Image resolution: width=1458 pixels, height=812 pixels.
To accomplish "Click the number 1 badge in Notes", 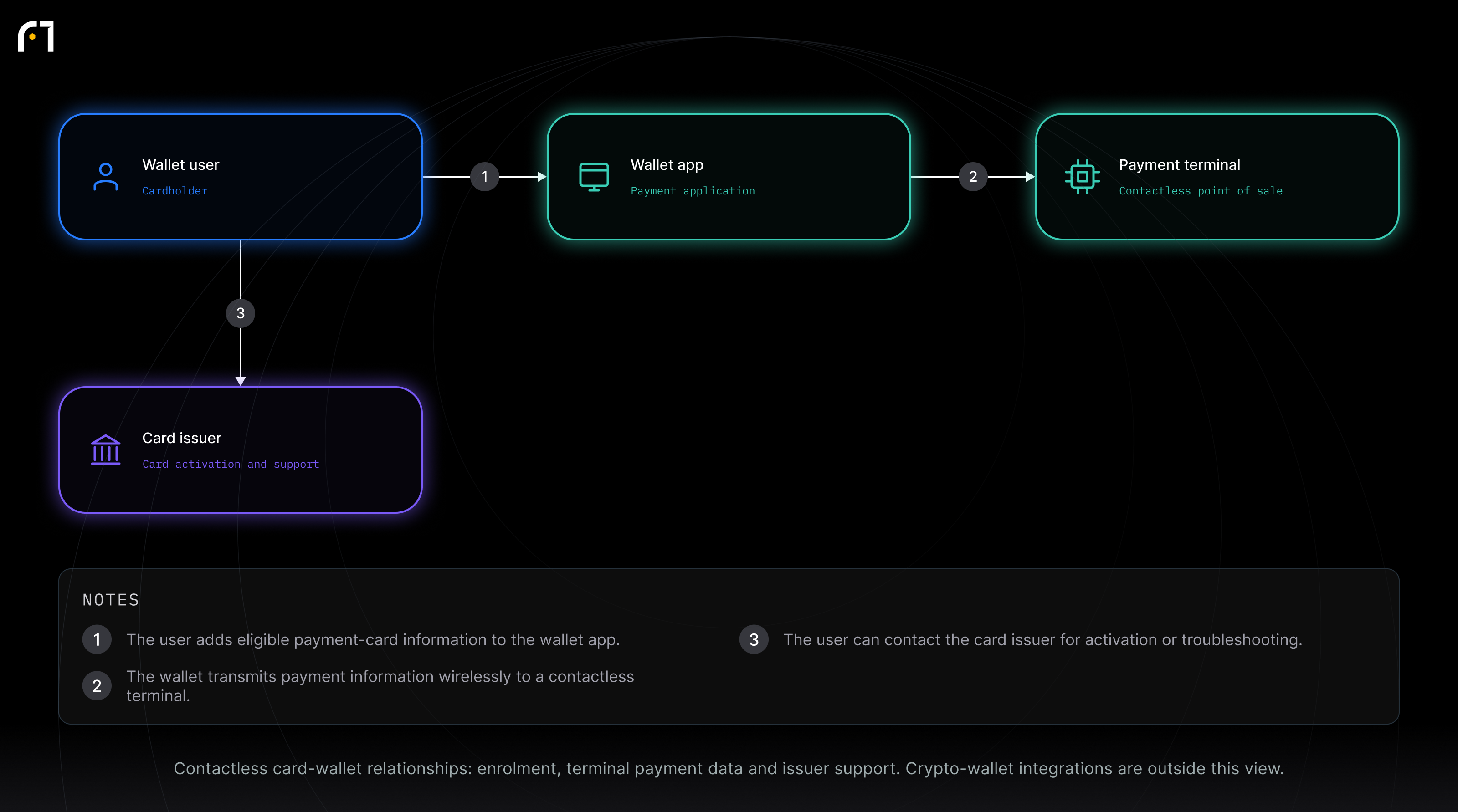I will pos(97,639).
